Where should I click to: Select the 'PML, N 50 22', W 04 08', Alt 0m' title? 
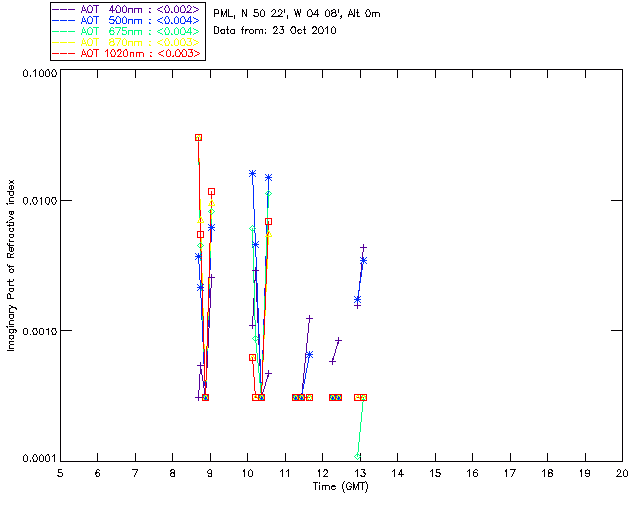pos(297,14)
